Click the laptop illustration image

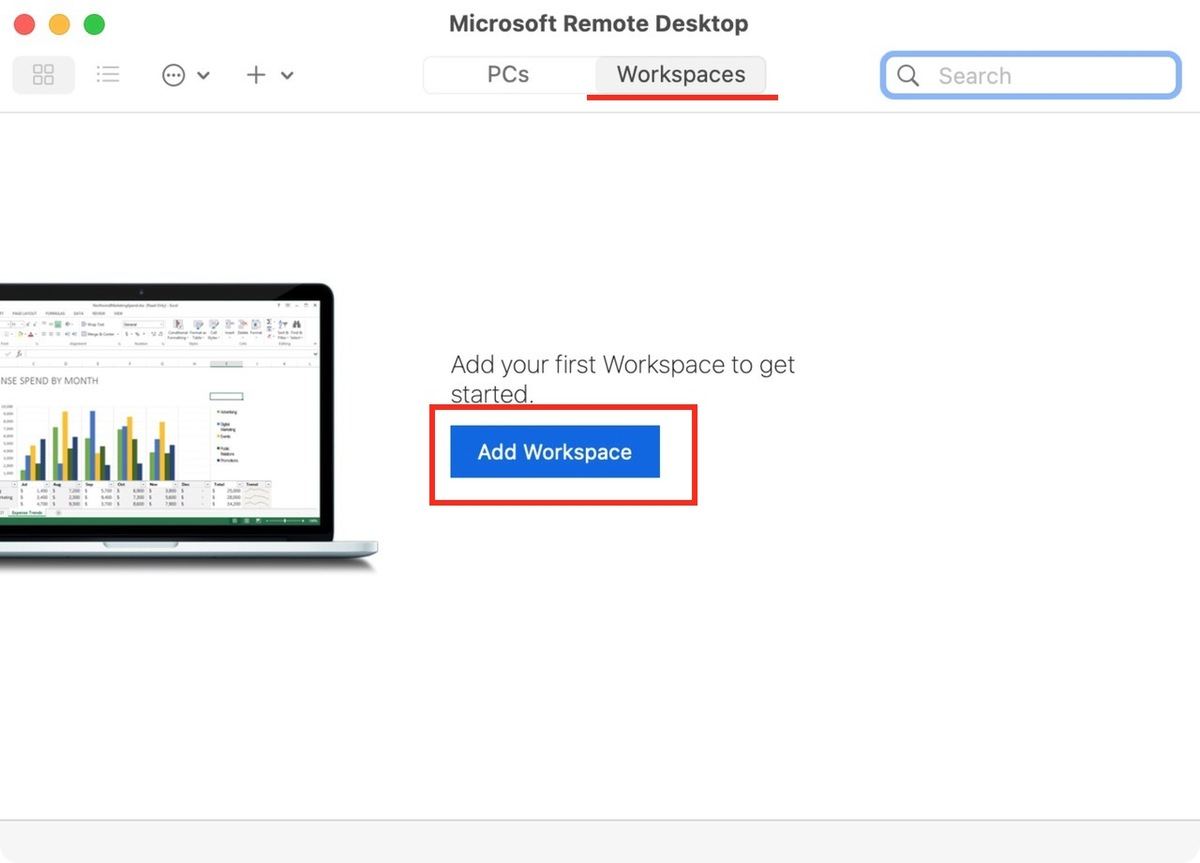[189, 427]
